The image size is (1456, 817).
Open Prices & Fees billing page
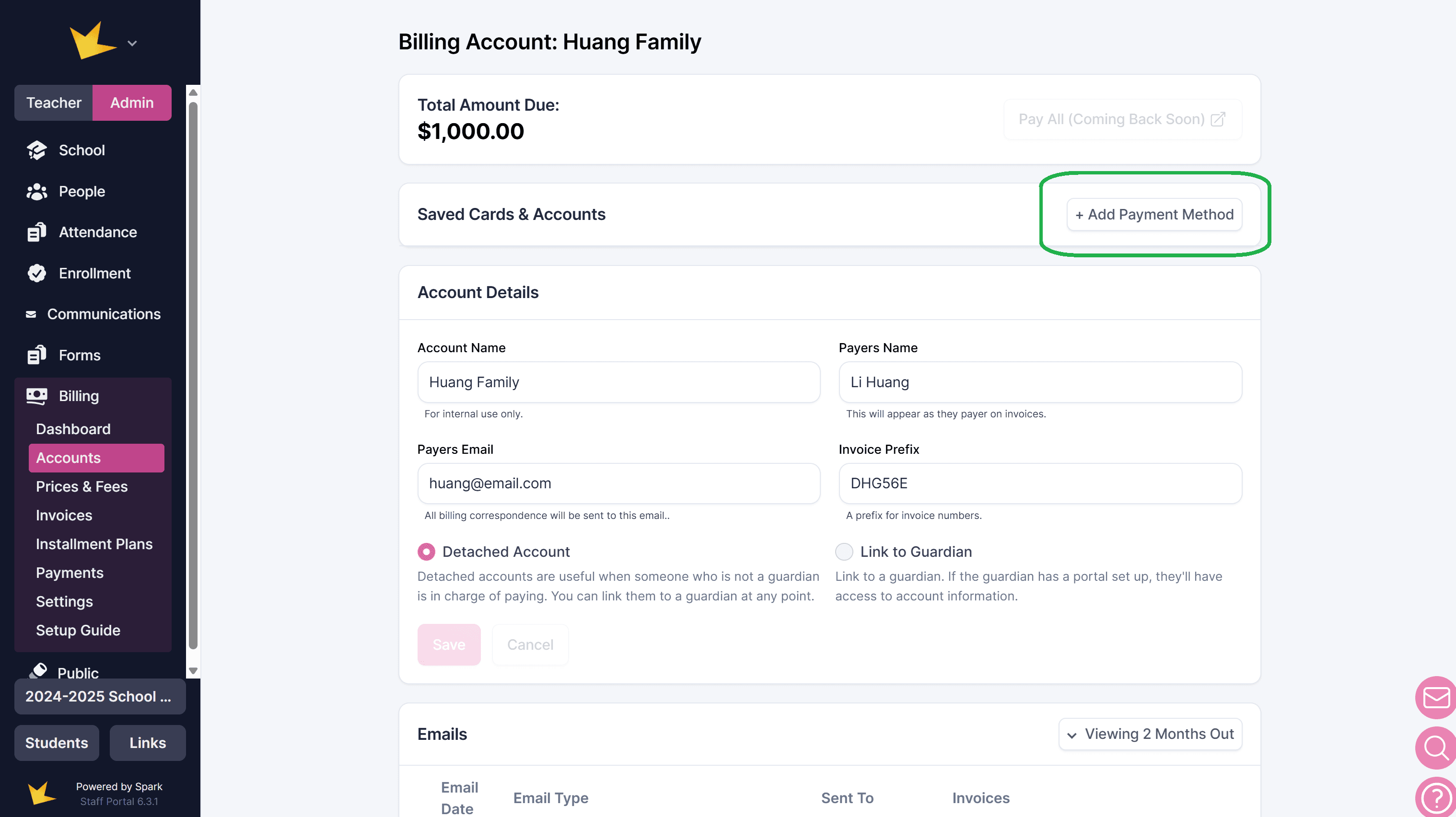82,486
